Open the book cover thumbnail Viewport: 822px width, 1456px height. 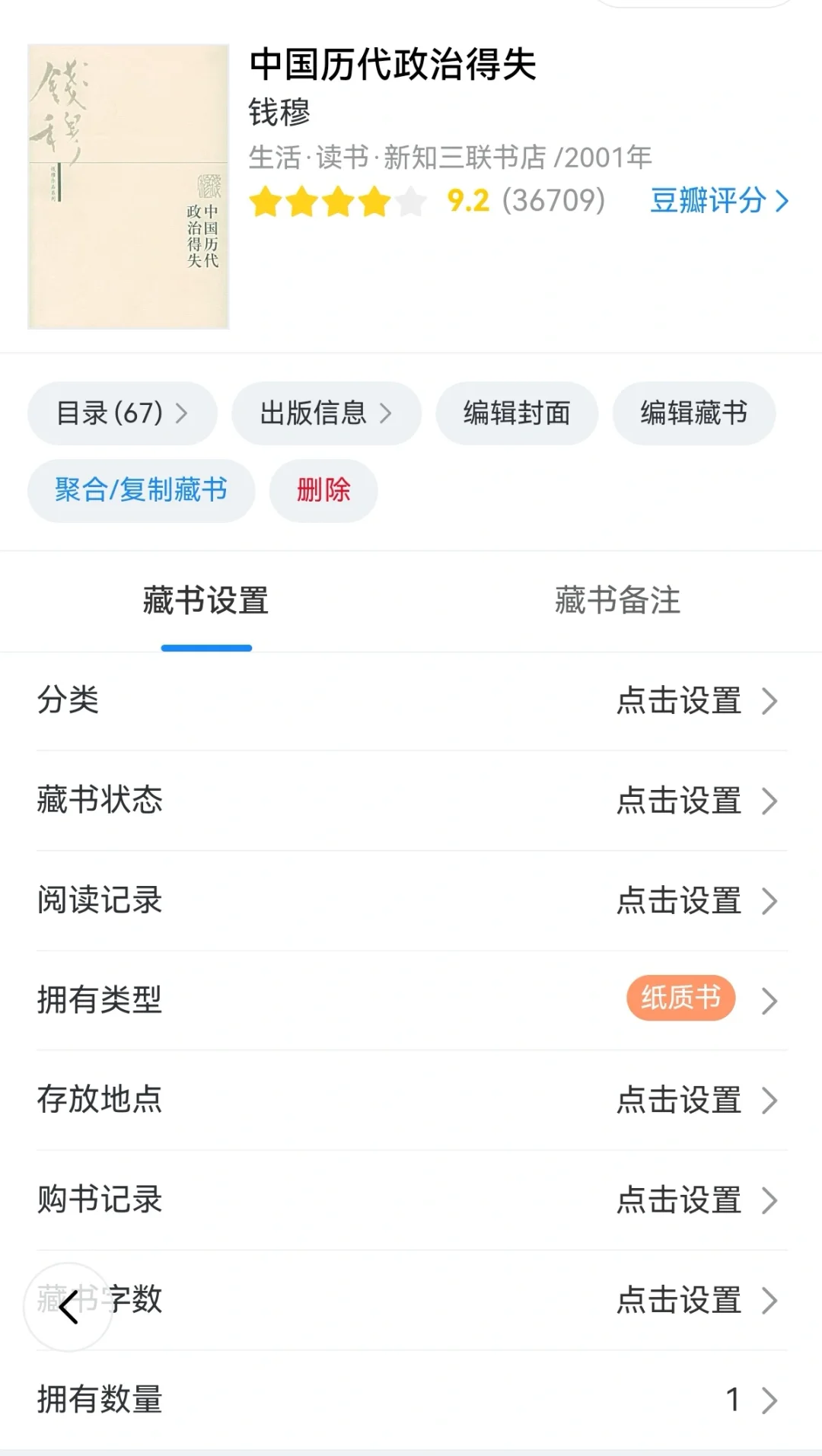tap(128, 186)
